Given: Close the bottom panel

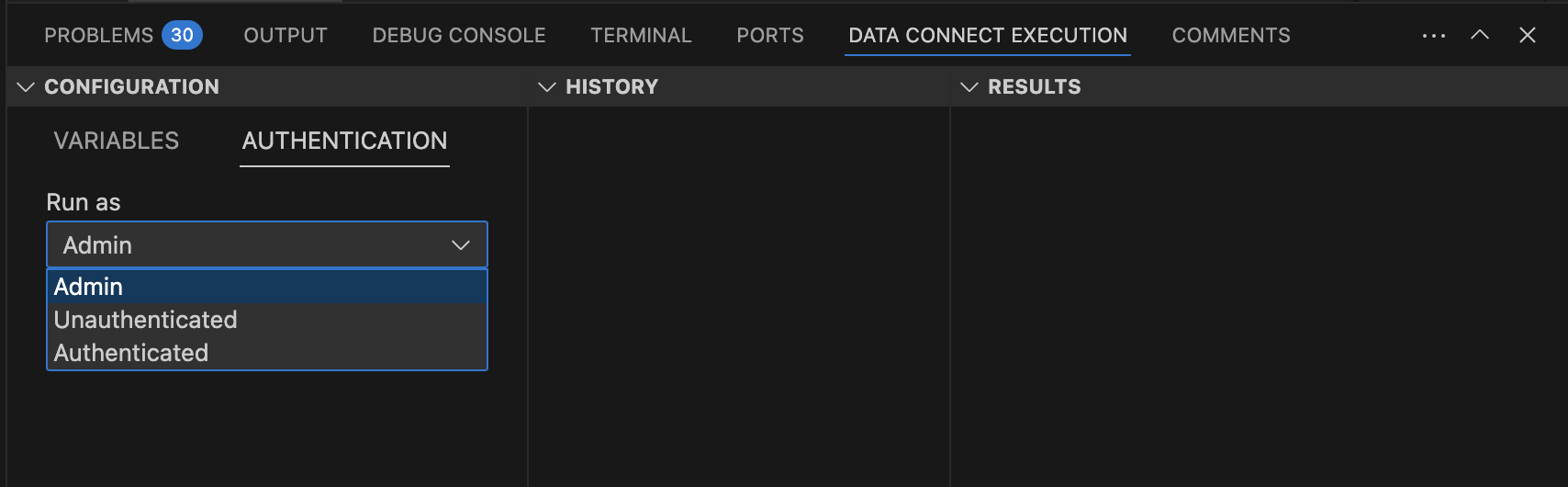Looking at the screenshot, I should coord(1528,35).
